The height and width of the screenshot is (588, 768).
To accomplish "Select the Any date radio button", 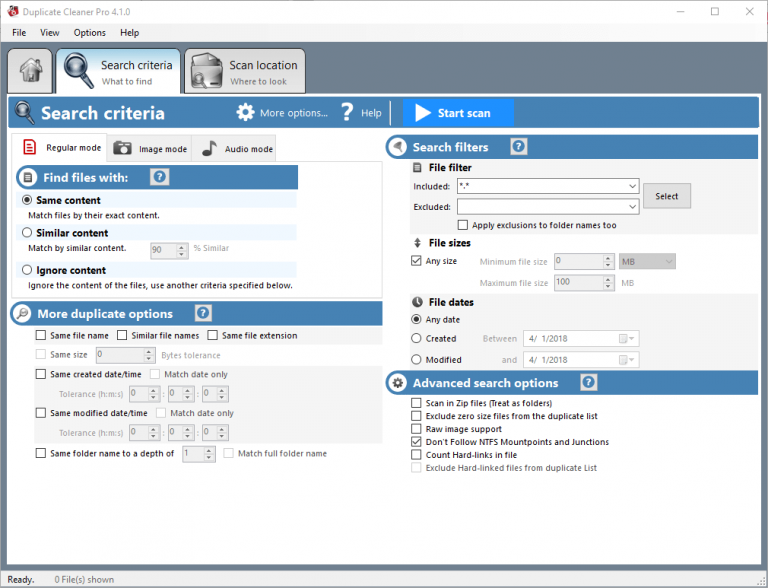I will point(416,319).
